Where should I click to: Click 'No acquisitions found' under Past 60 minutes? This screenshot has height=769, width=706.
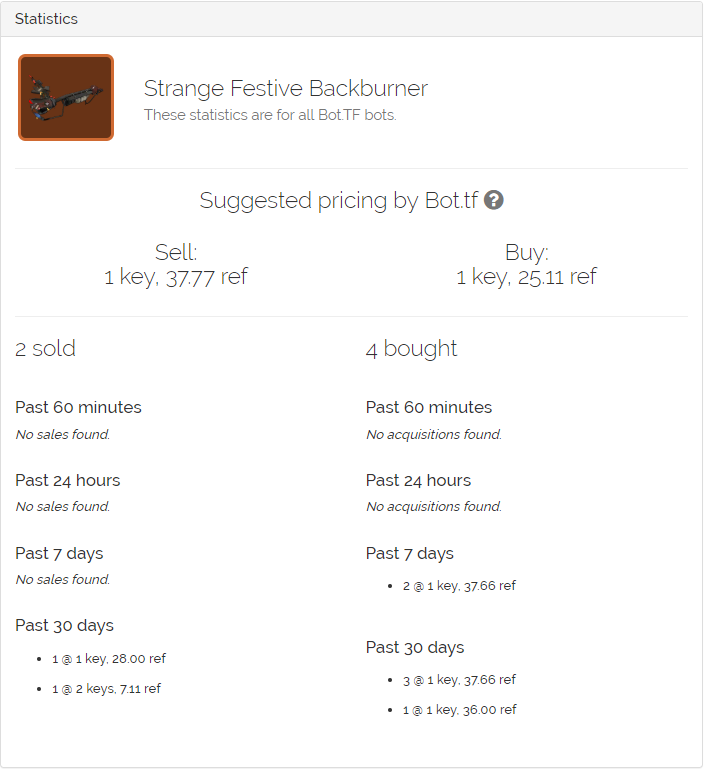(434, 435)
